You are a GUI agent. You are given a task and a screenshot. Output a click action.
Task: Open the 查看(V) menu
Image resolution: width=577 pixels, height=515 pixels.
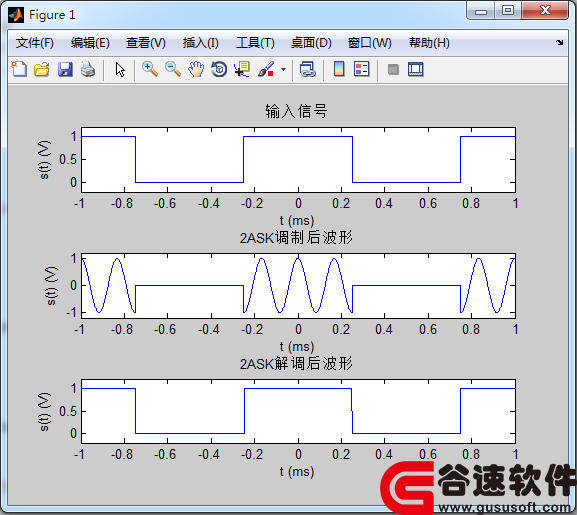146,43
